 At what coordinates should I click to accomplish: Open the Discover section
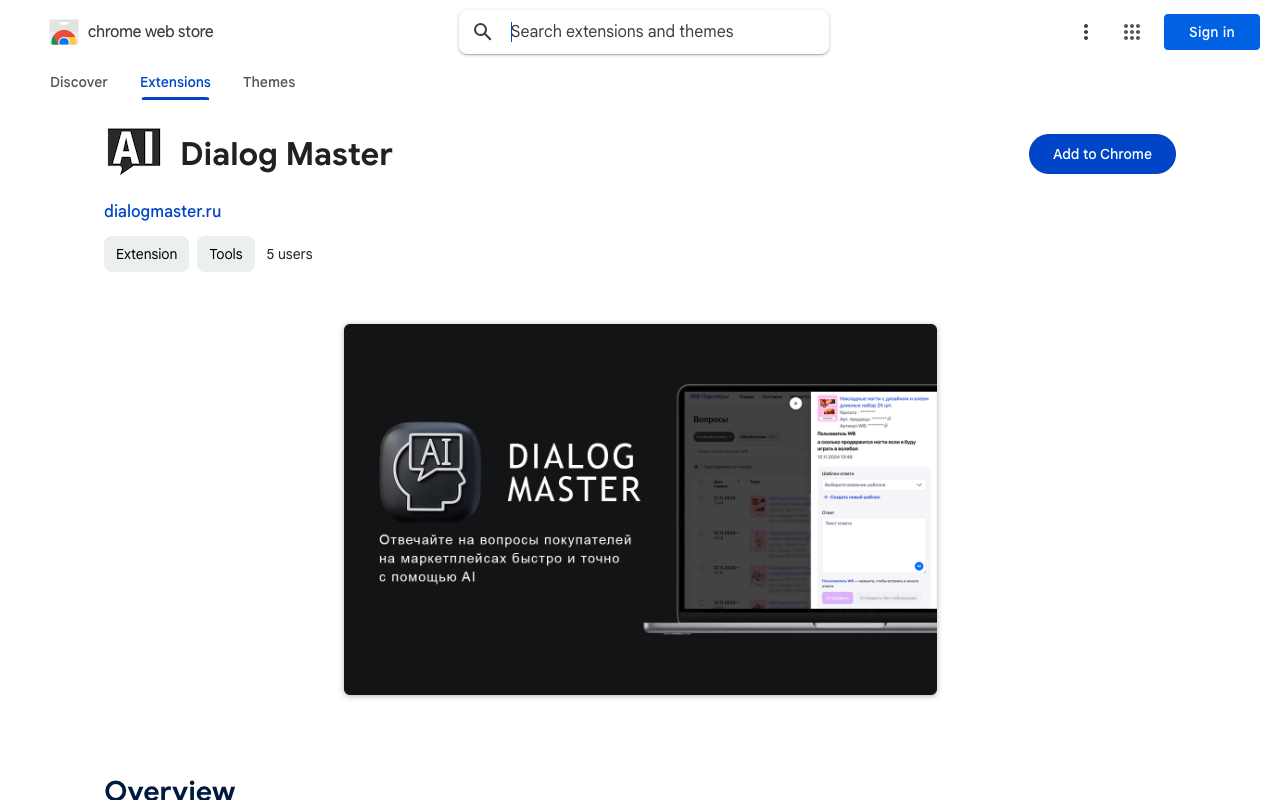pos(78,82)
